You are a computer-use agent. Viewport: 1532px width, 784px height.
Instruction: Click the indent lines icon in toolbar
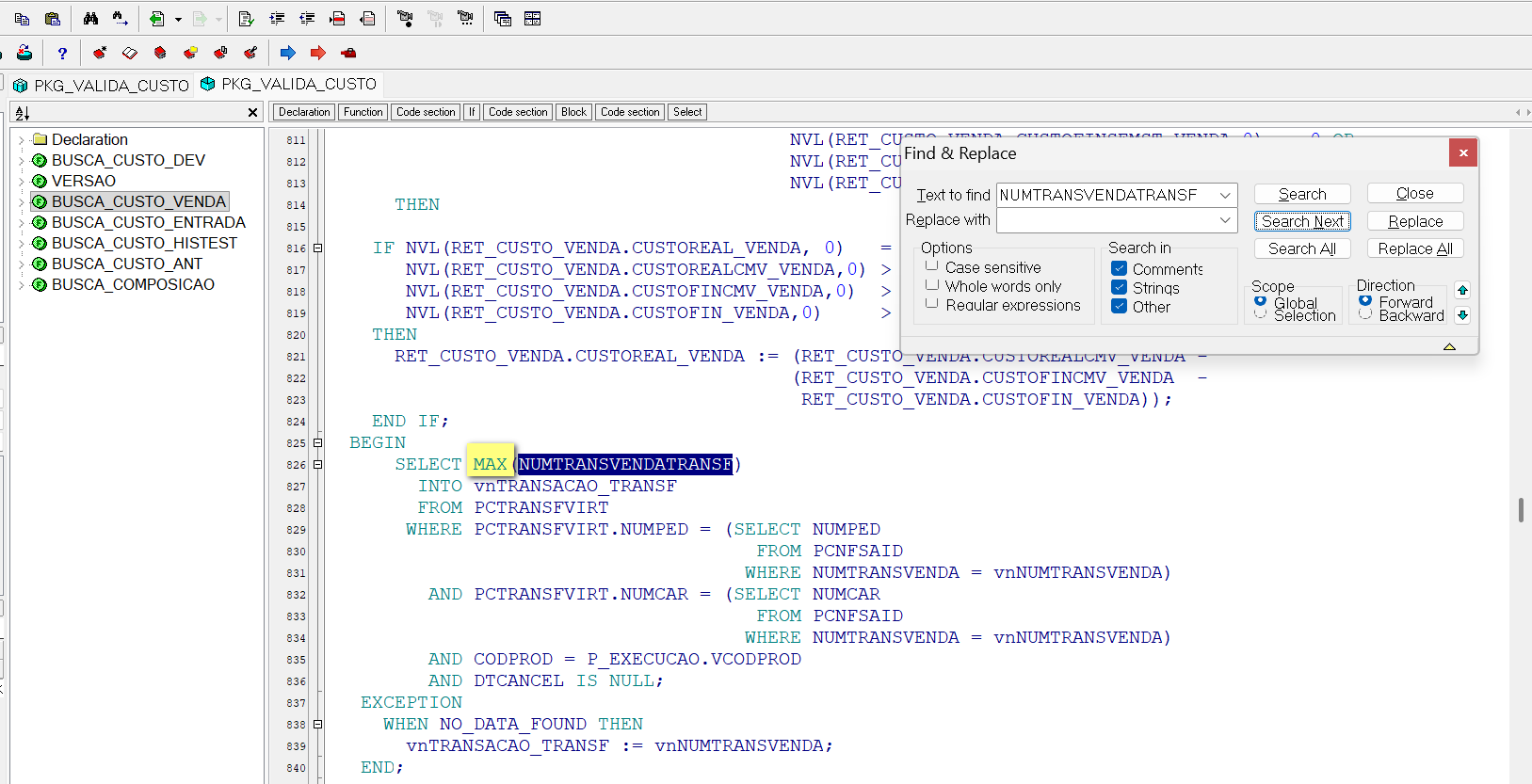coord(277,18)
